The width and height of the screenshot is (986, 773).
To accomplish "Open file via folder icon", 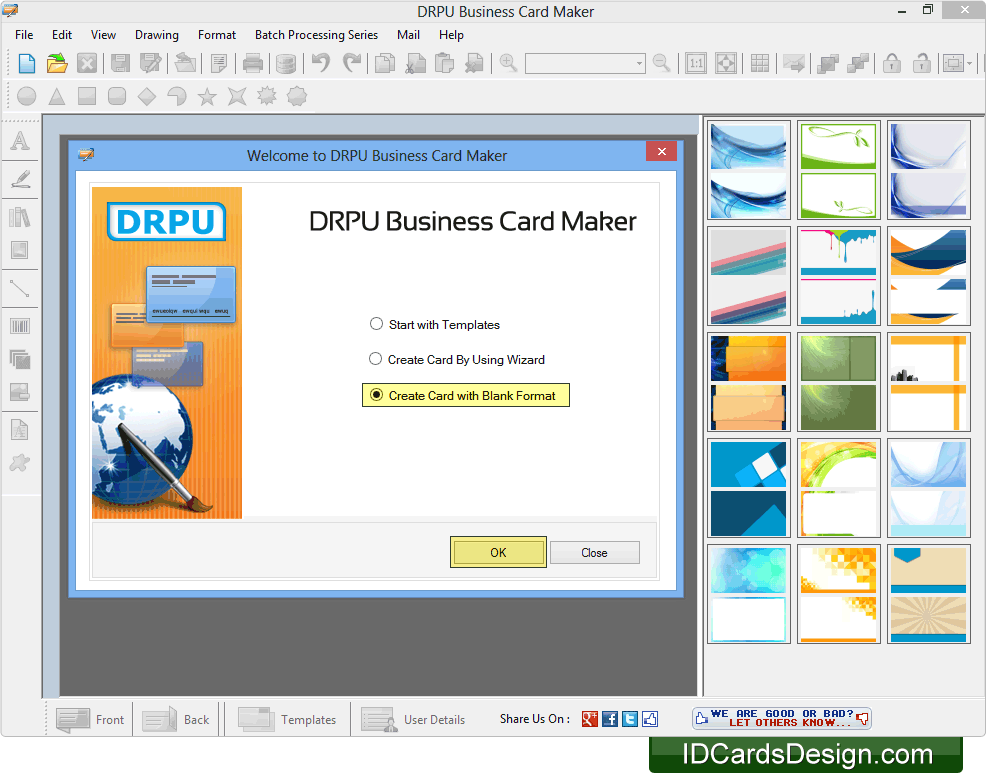I will coord(57,64).
